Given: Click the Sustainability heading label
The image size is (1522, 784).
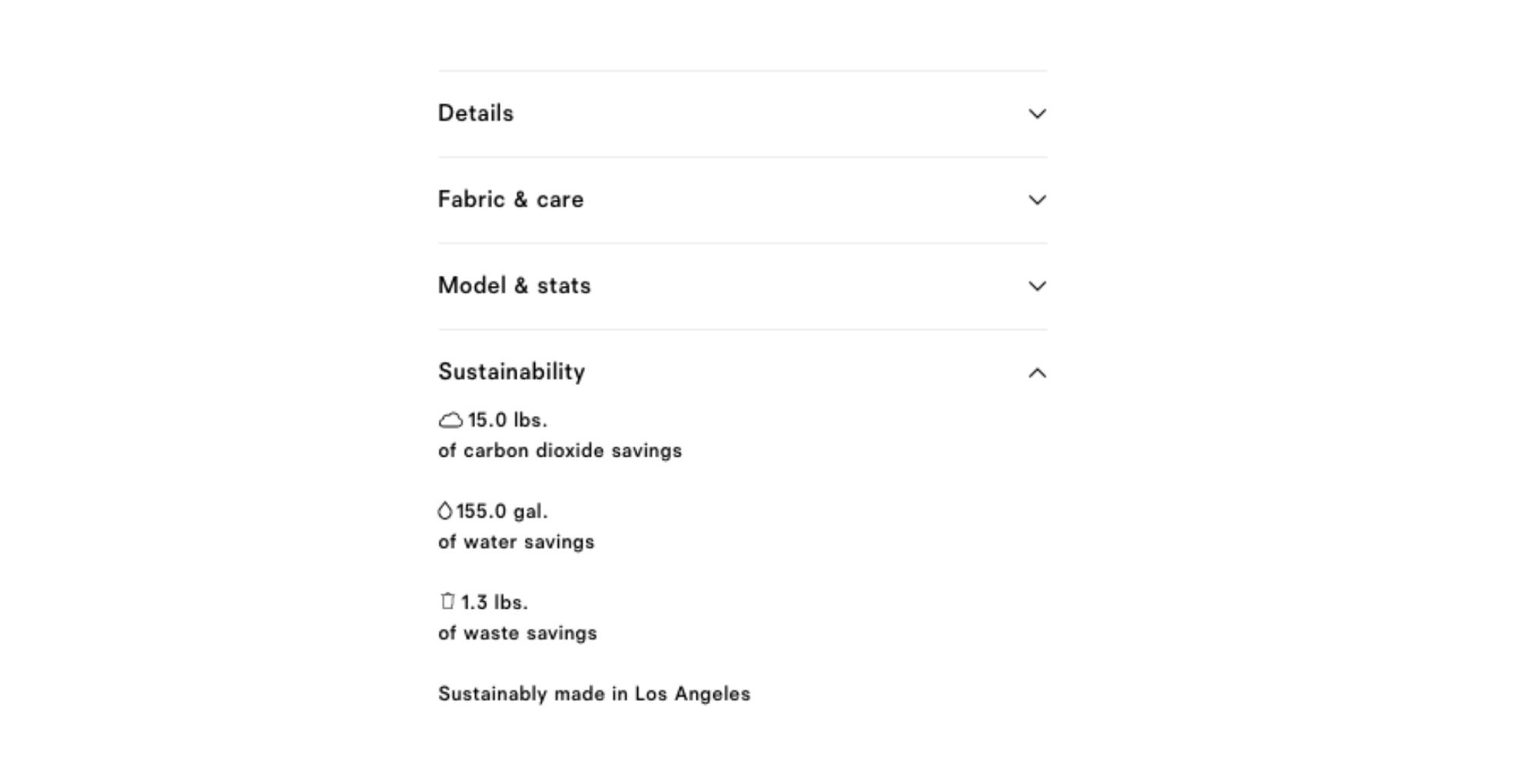Looking at the screenshot, I should click(x=512, y=372).
